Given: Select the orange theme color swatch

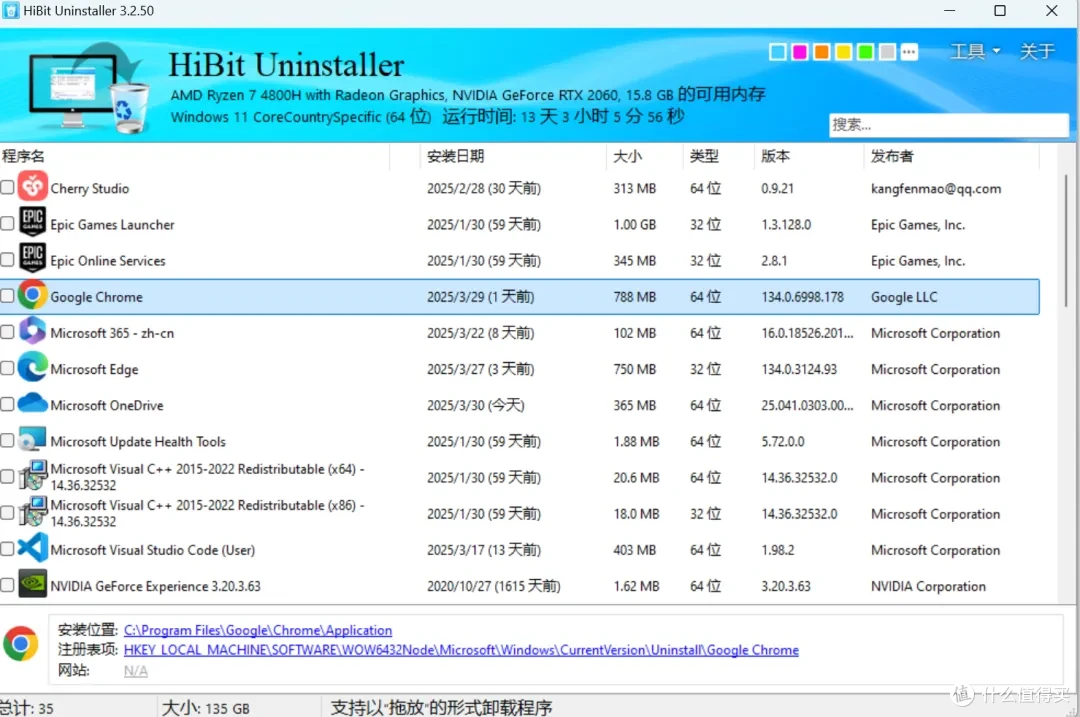Looking at the screenshot, I should pos(822,52).
